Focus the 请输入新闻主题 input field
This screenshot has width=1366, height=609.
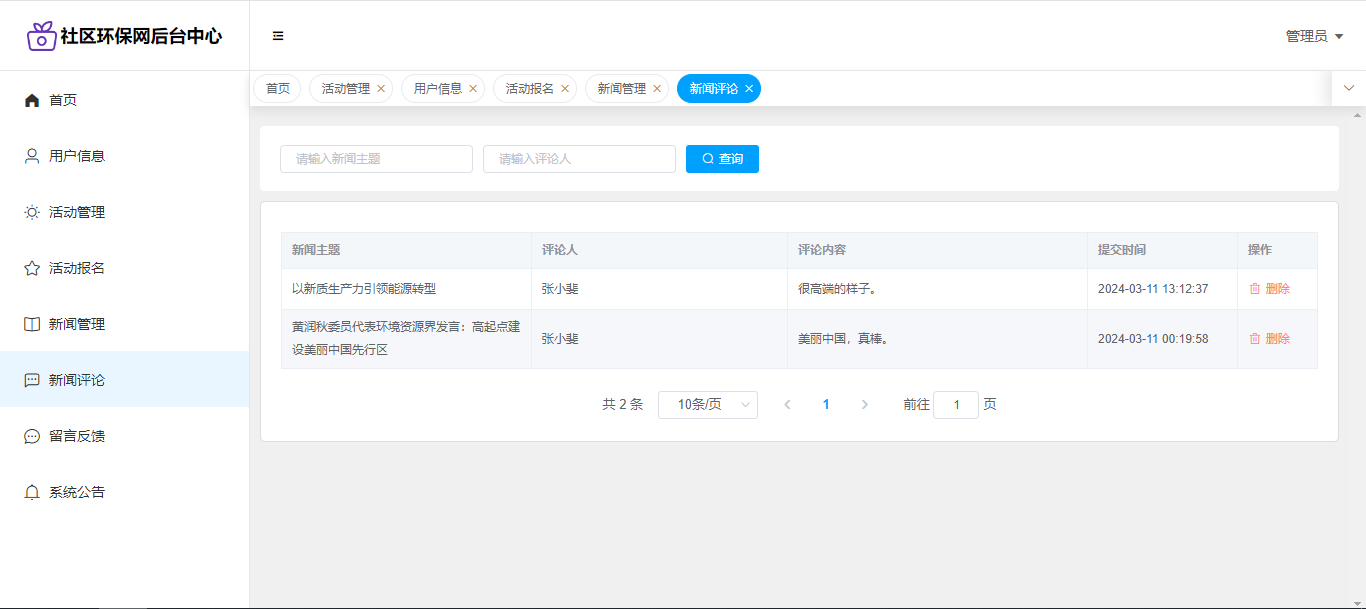(376, 159)
